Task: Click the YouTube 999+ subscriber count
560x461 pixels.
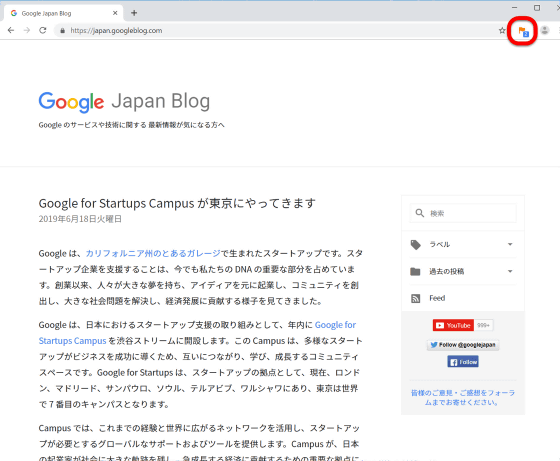Action: point(484,325)
